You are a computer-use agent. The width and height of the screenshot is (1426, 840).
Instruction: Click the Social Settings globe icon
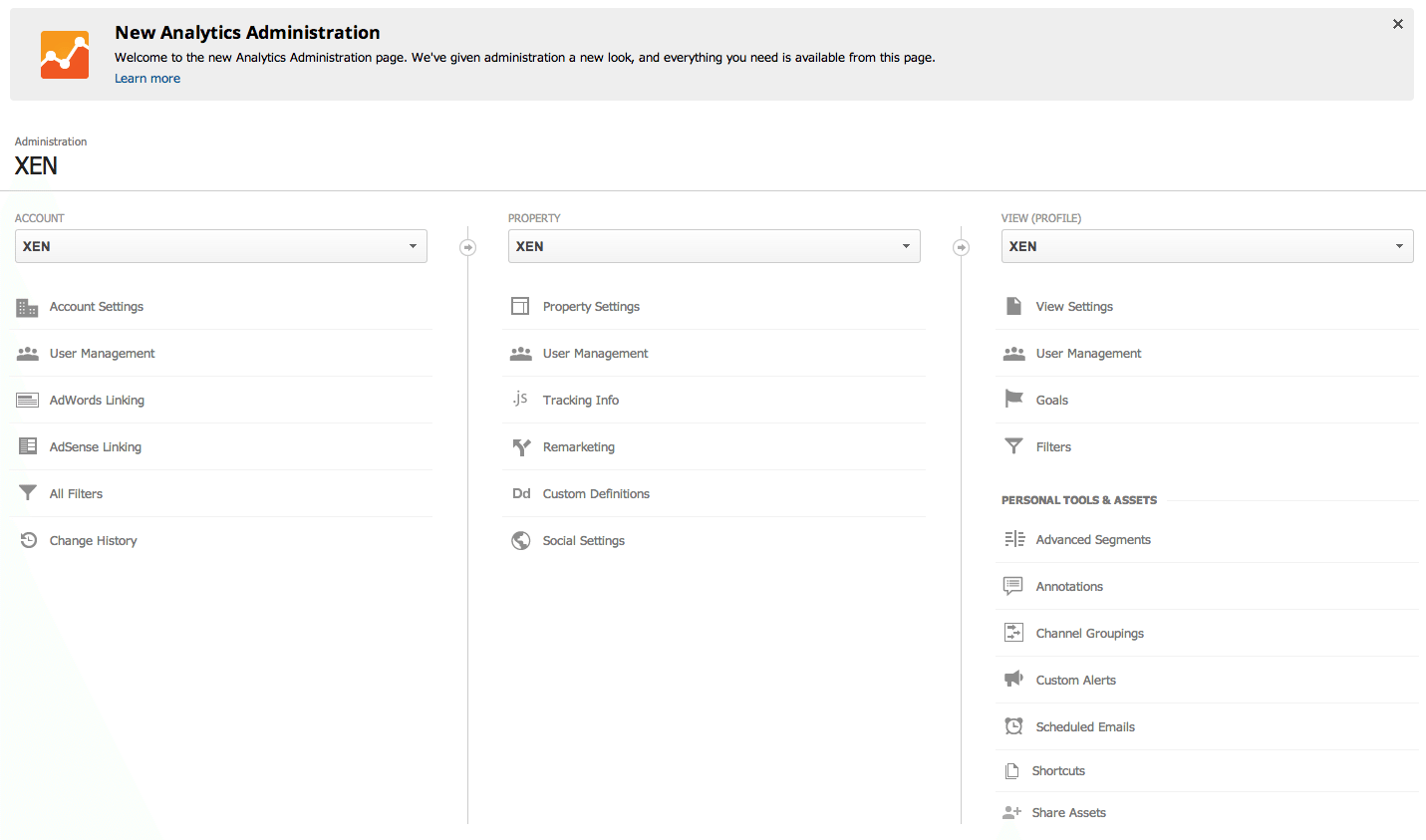tap(520, 540)
